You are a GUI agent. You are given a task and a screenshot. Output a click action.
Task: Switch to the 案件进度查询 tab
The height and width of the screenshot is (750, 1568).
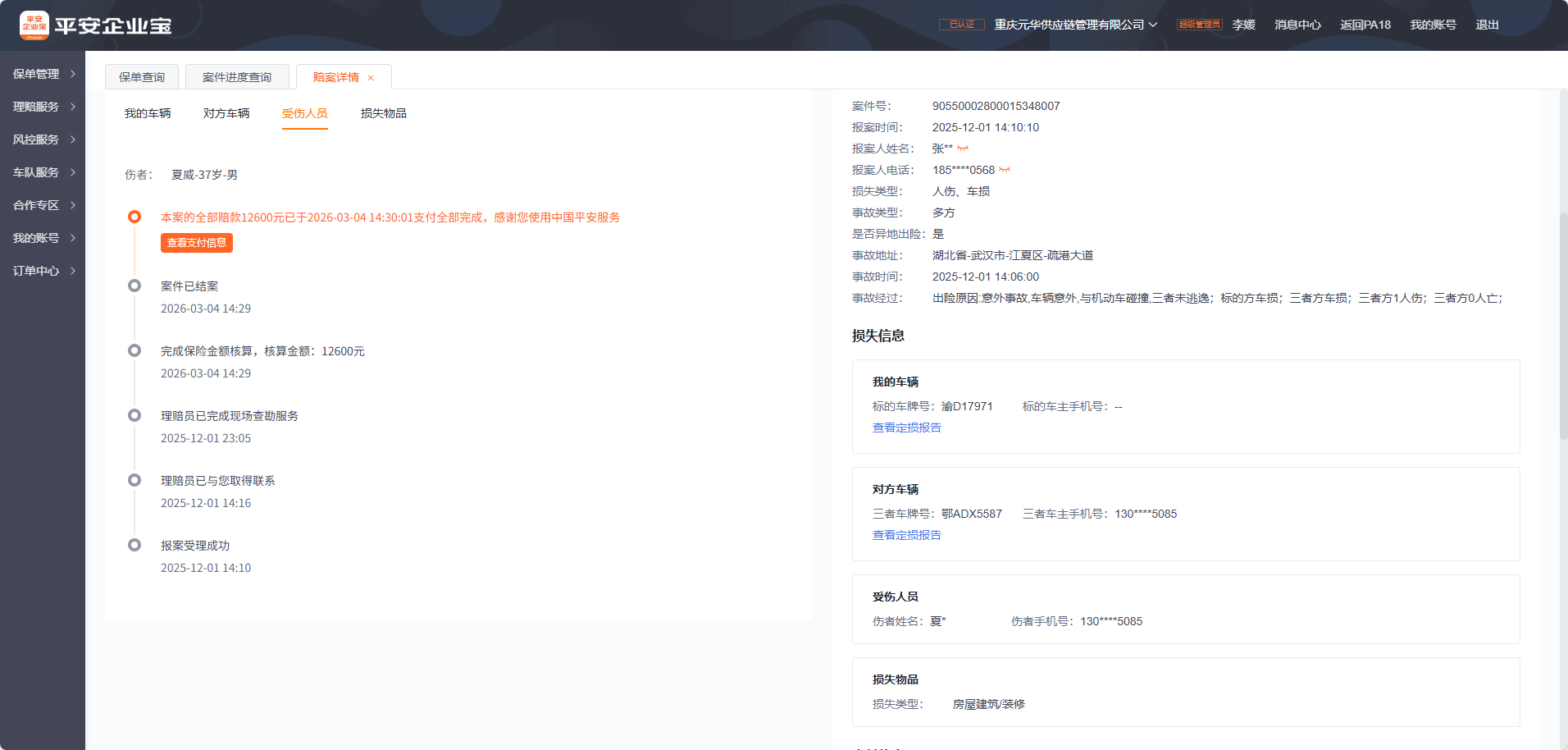(237, 77)
